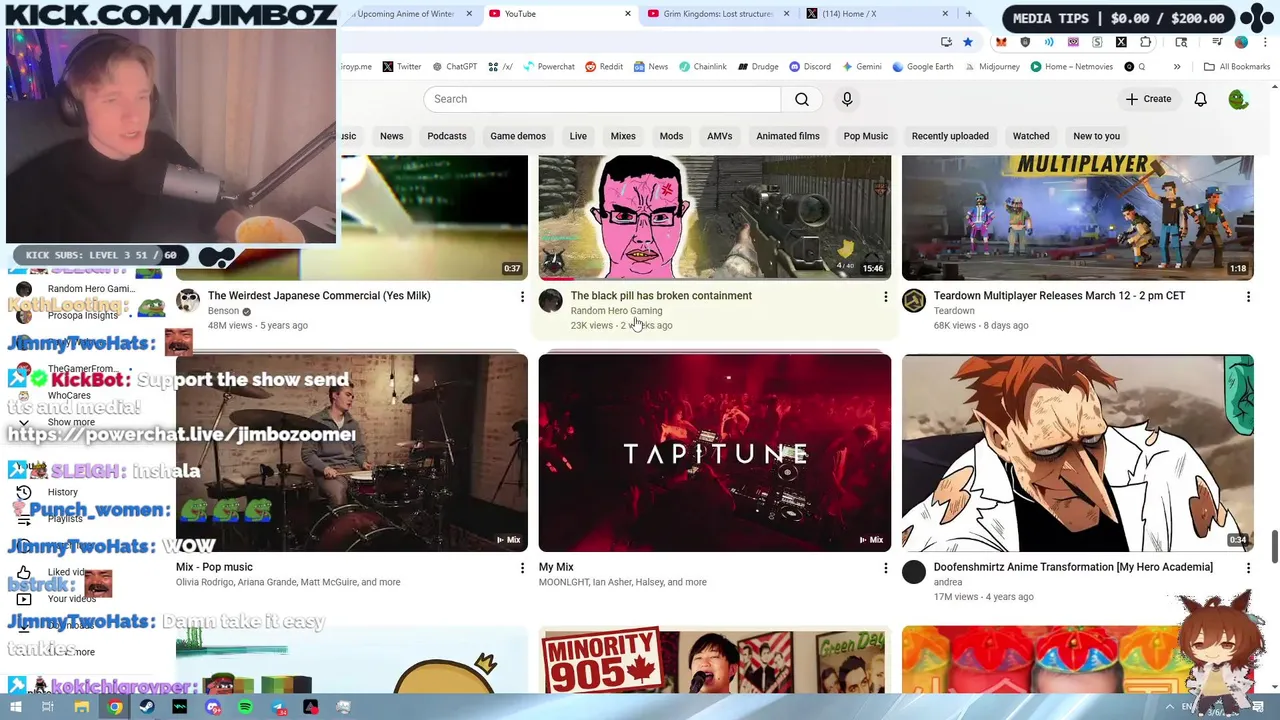
Task: Open Powerchat bookmark
Action: (x=549, y=67)
